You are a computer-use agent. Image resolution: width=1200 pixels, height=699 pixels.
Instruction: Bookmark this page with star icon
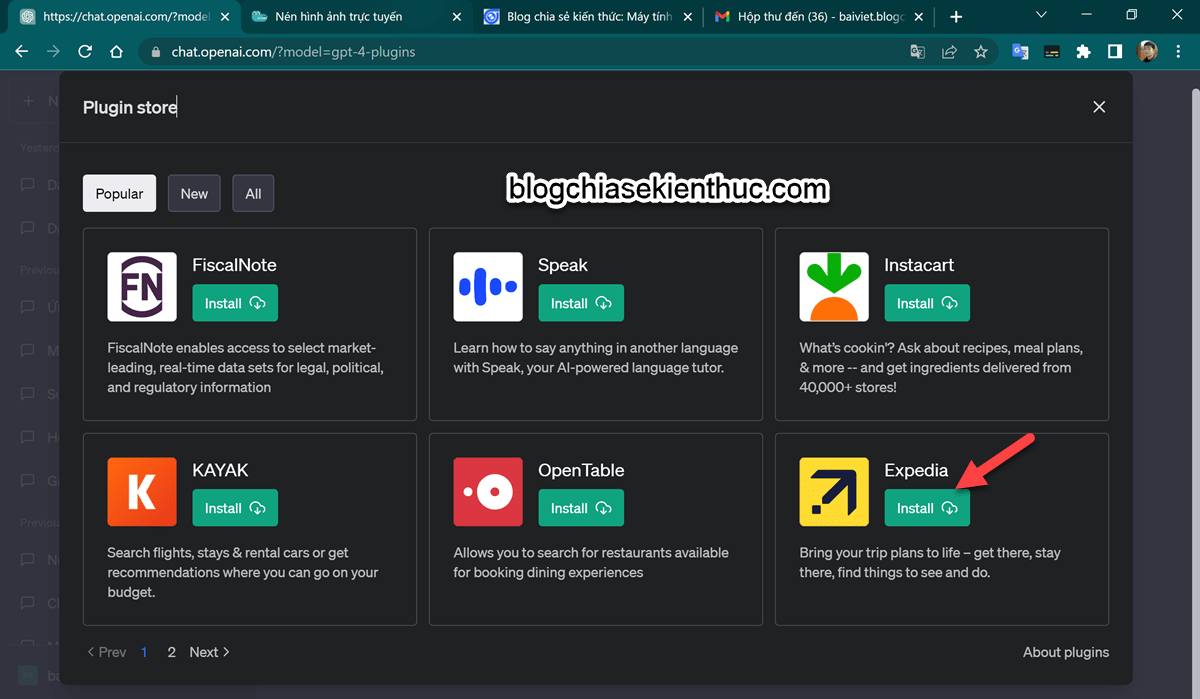[981, 52]
